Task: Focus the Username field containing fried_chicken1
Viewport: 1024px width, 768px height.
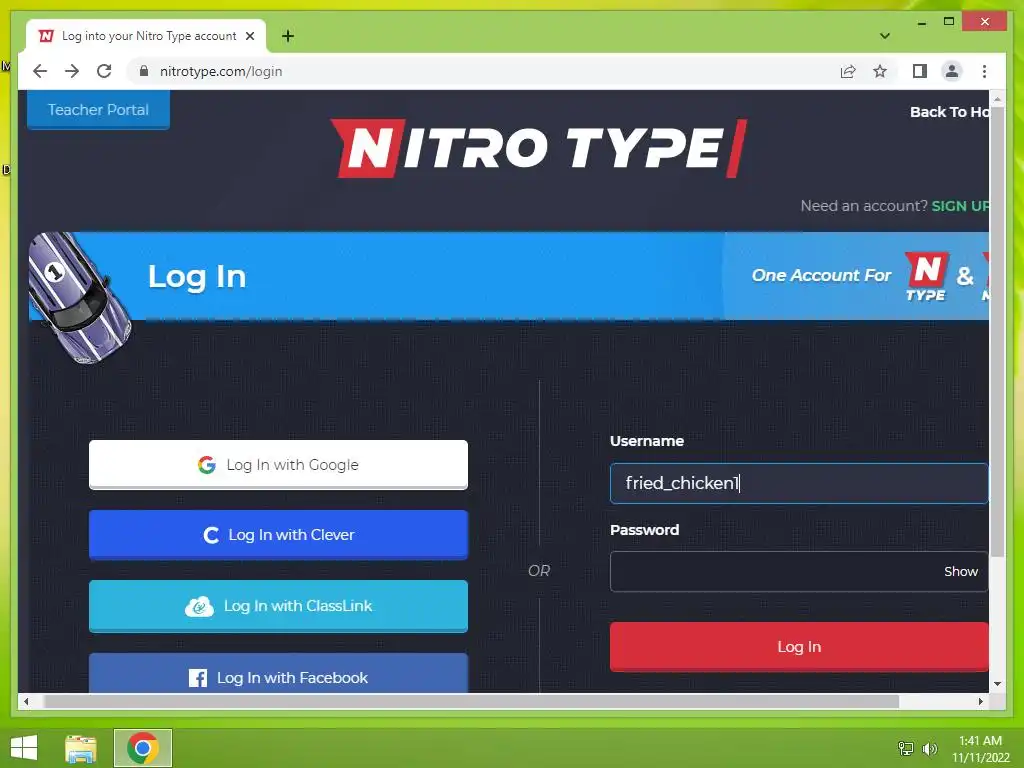Action: (799, 483)
